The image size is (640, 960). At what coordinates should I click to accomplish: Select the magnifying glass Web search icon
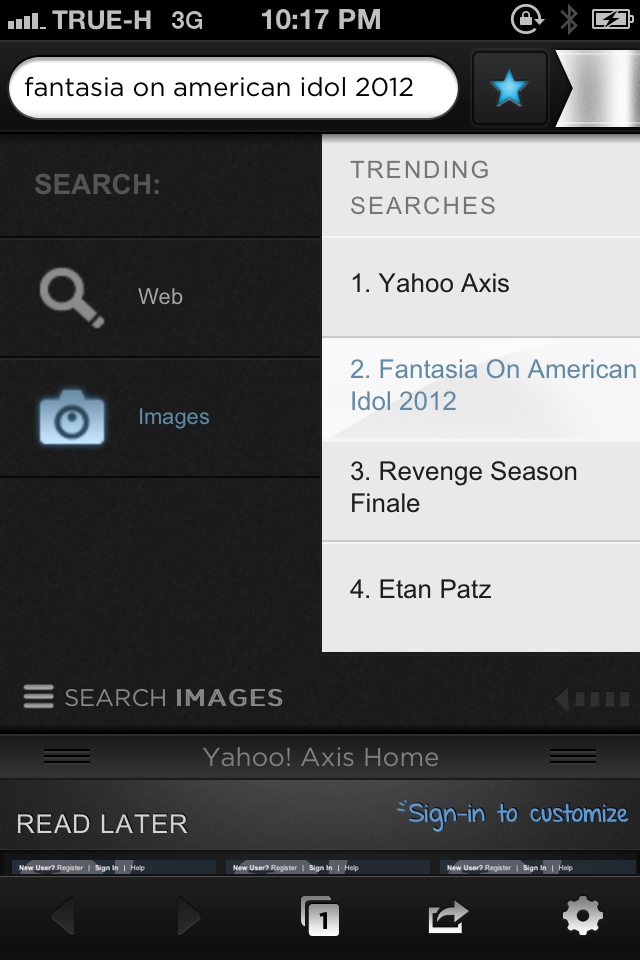pos(72,298)
